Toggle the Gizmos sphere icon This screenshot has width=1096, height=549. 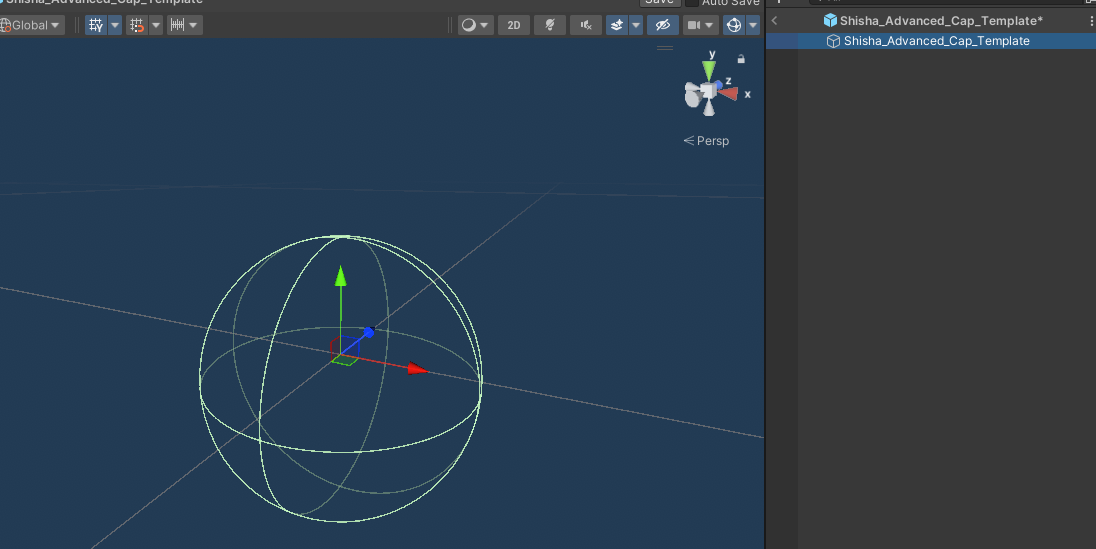pos(733,25)
